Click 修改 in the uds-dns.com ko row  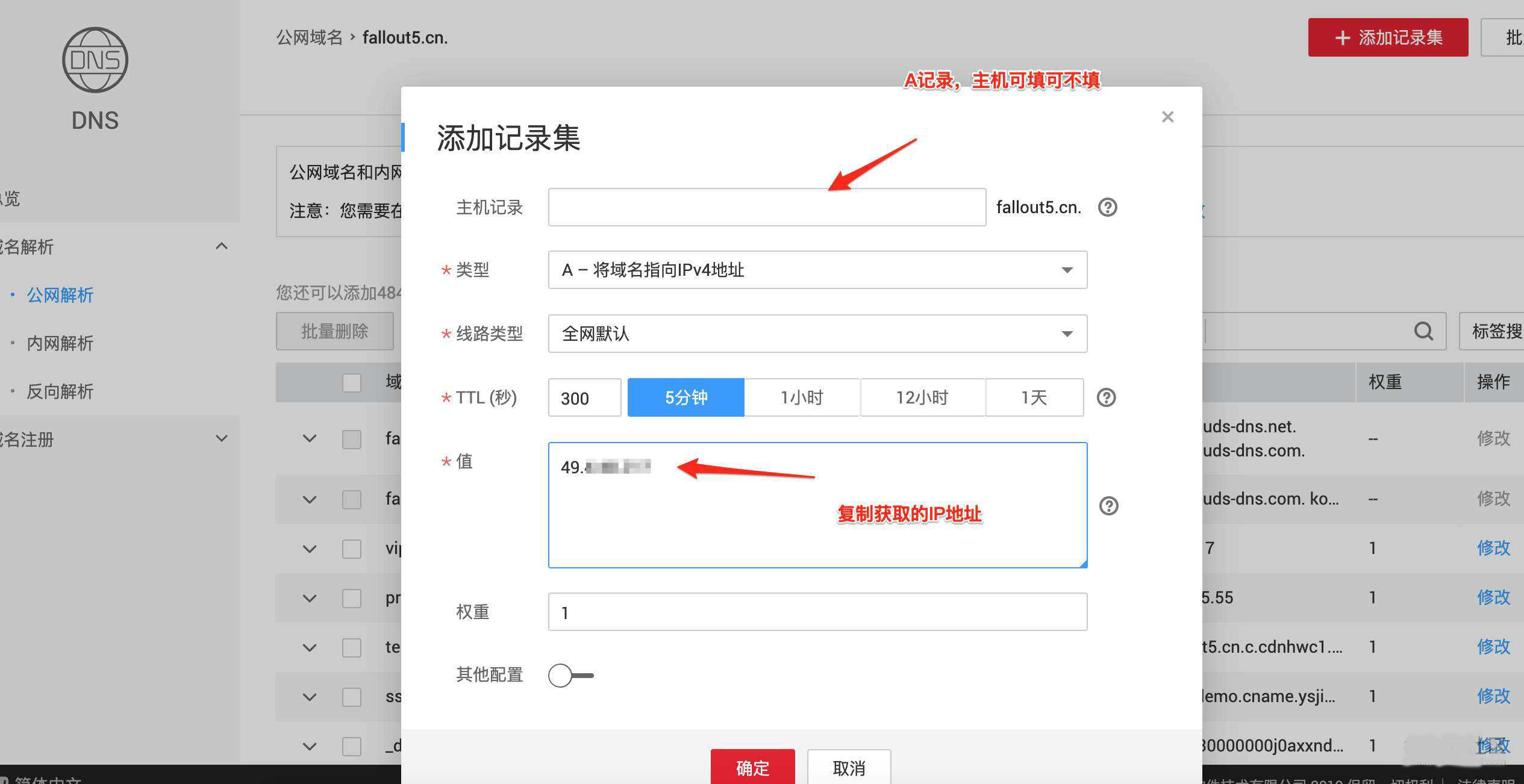point(1493,499)
